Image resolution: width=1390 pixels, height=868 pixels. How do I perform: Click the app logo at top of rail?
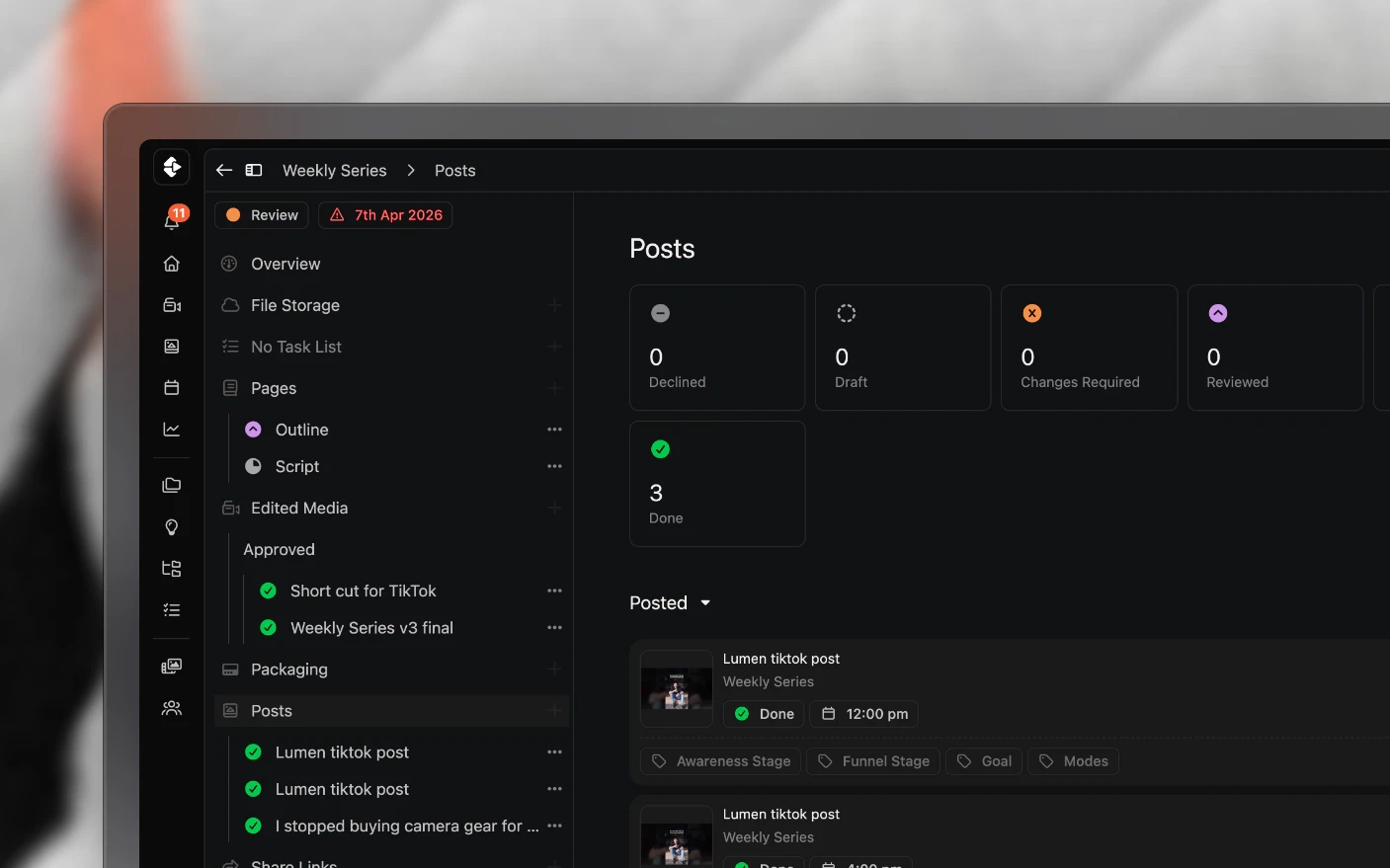[172, 167]
